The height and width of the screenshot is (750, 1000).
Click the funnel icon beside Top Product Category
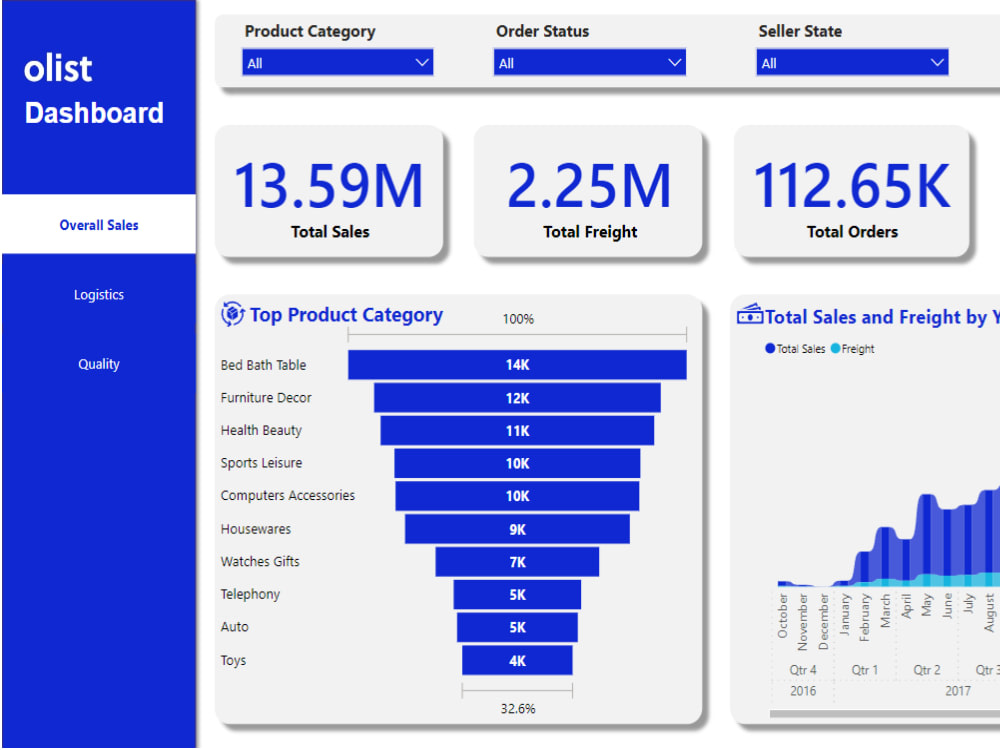click(231, 314)
